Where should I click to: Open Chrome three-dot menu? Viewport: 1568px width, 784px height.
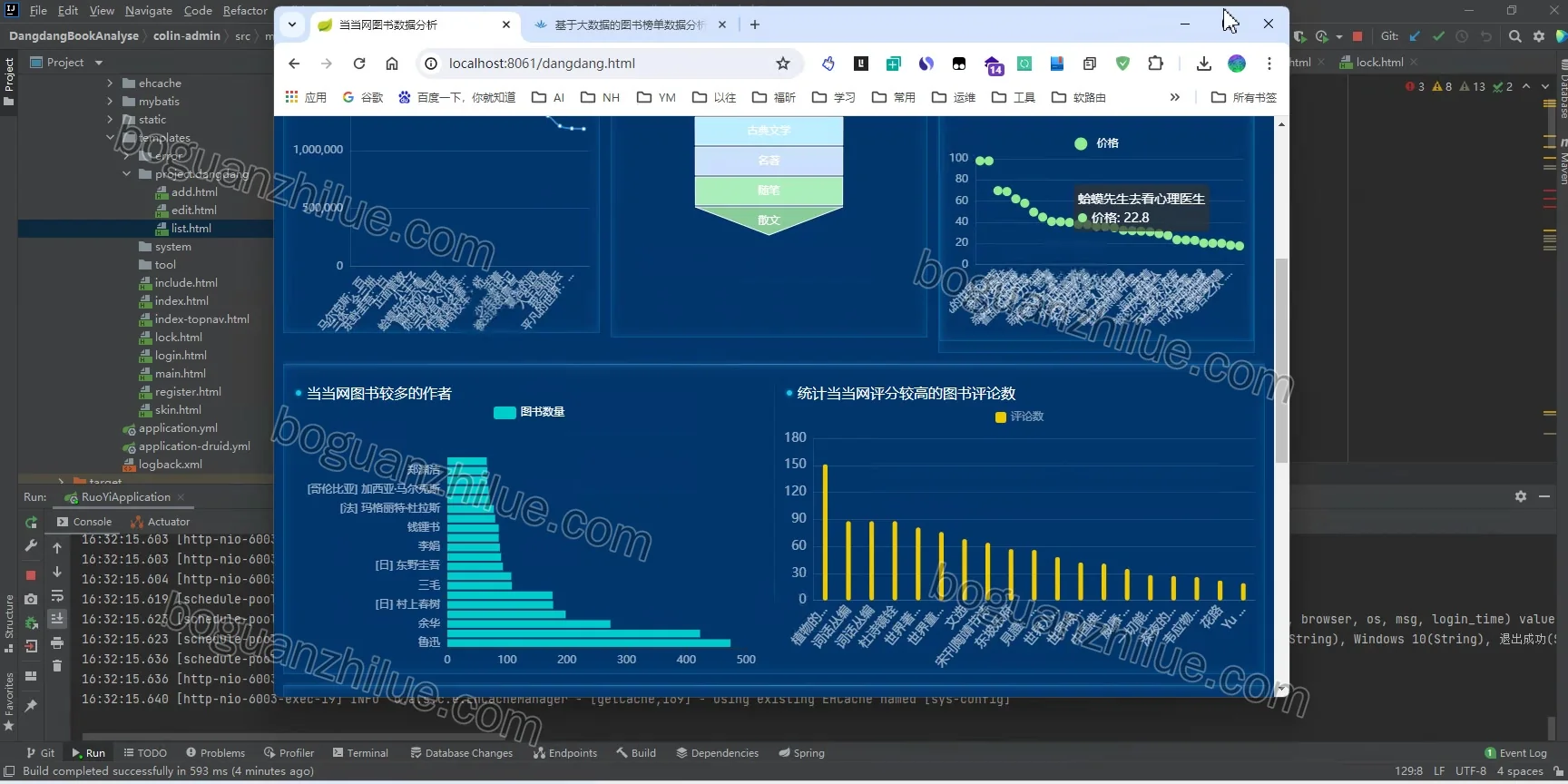tap(1269, 64)
